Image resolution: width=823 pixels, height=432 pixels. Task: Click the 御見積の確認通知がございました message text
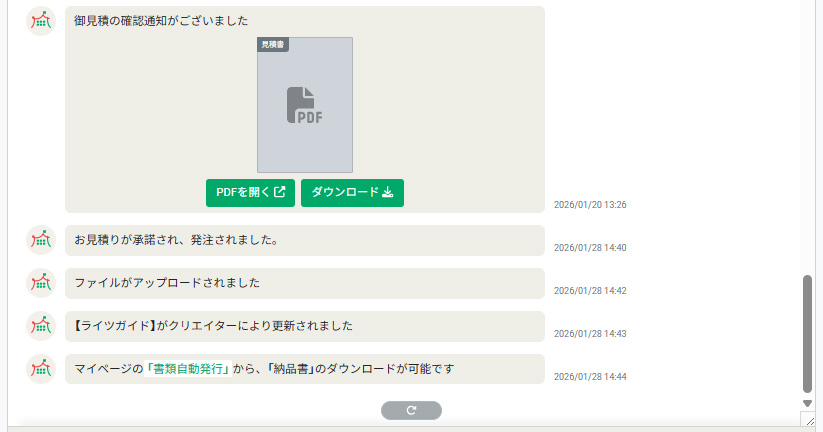point(161,21)
